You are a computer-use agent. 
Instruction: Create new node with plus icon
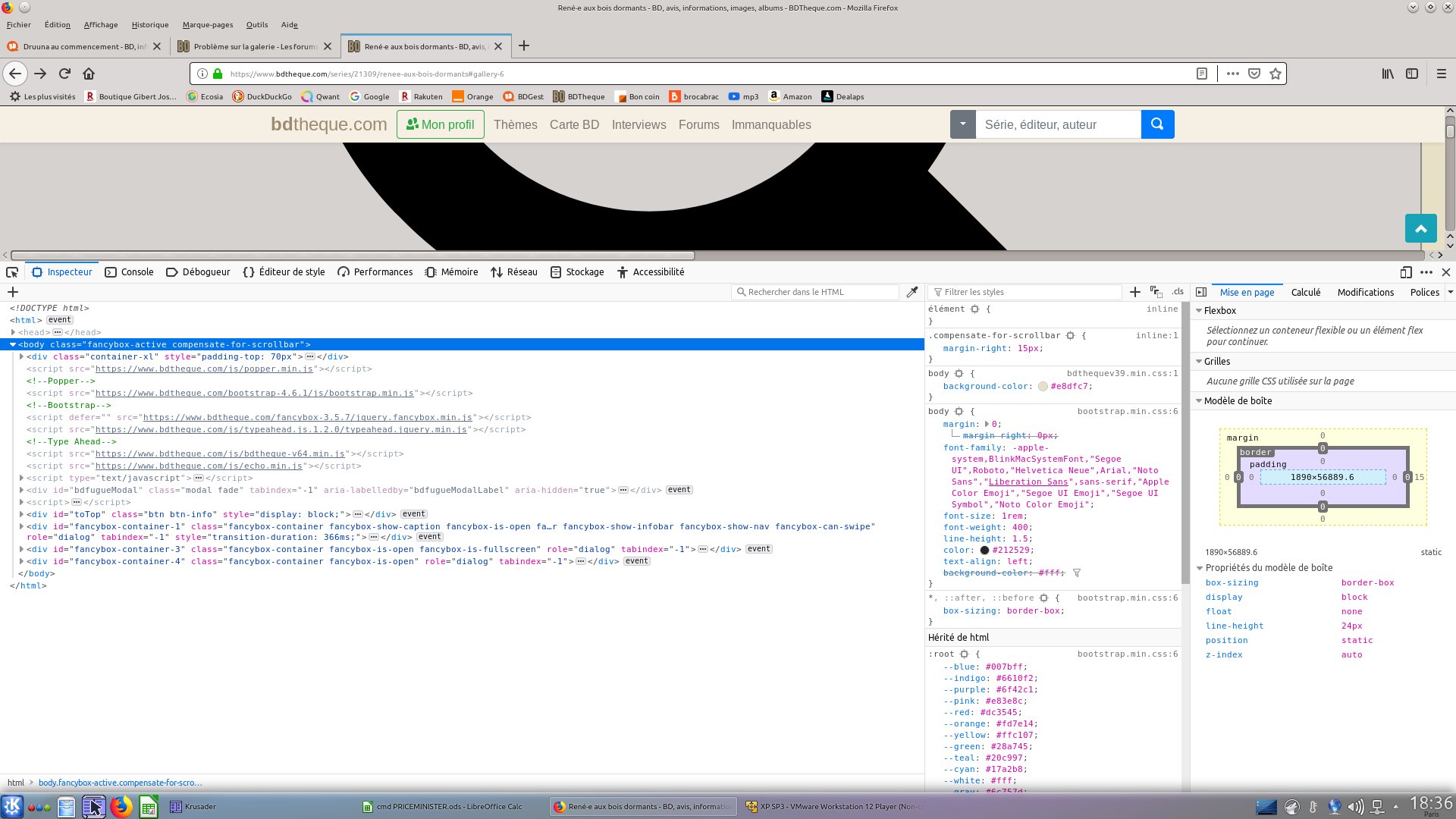13,292
